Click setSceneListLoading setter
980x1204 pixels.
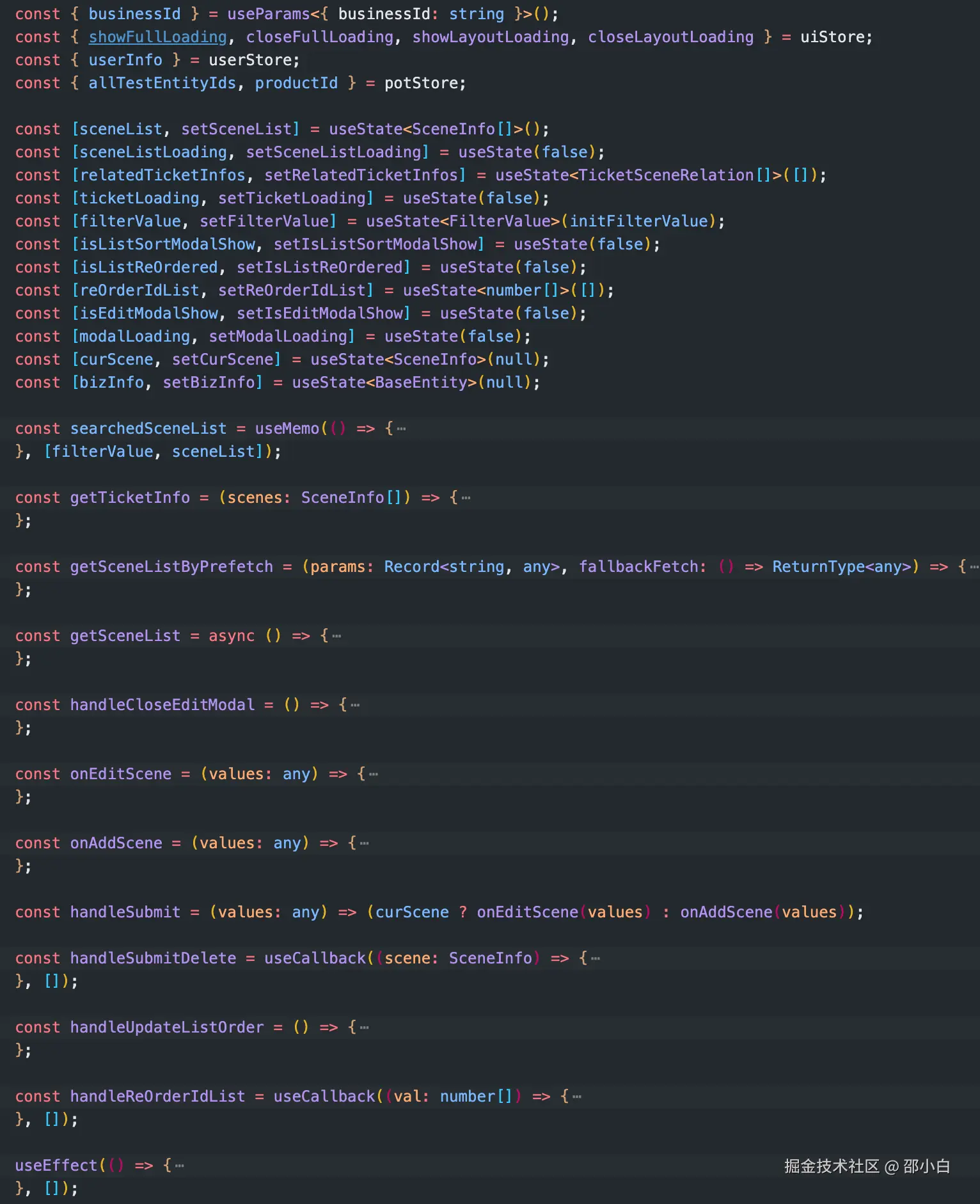coord(333,152)
